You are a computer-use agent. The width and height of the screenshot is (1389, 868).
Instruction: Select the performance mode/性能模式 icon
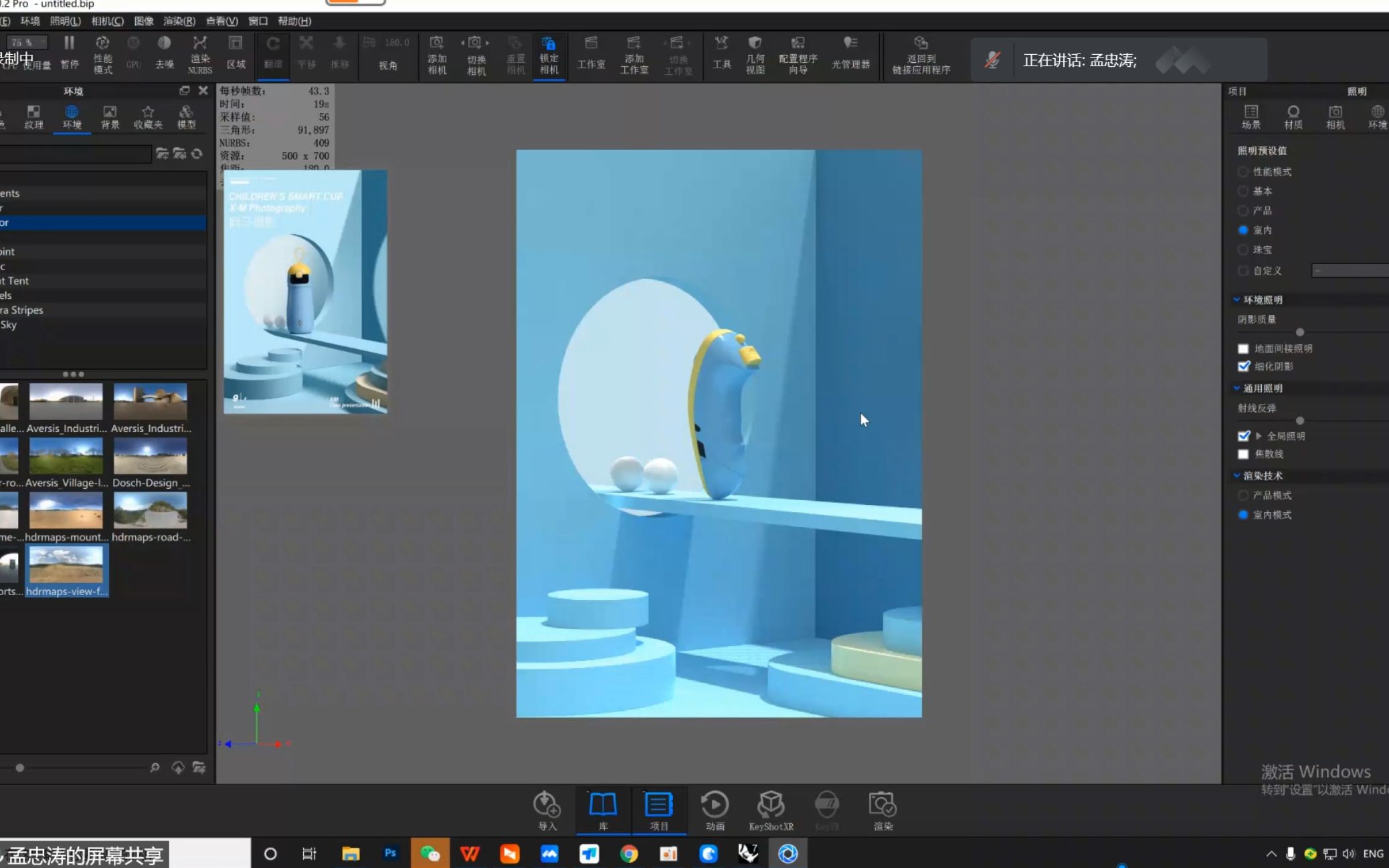(x=1244, y=172)
